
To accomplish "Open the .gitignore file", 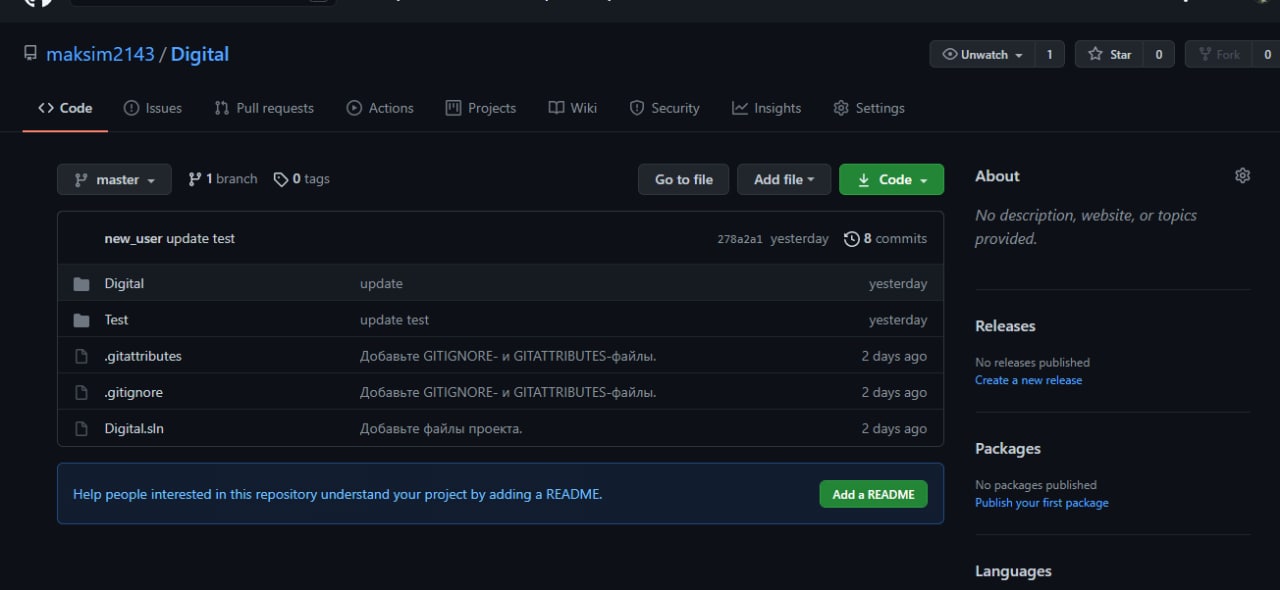I will (x=133, y=392).
